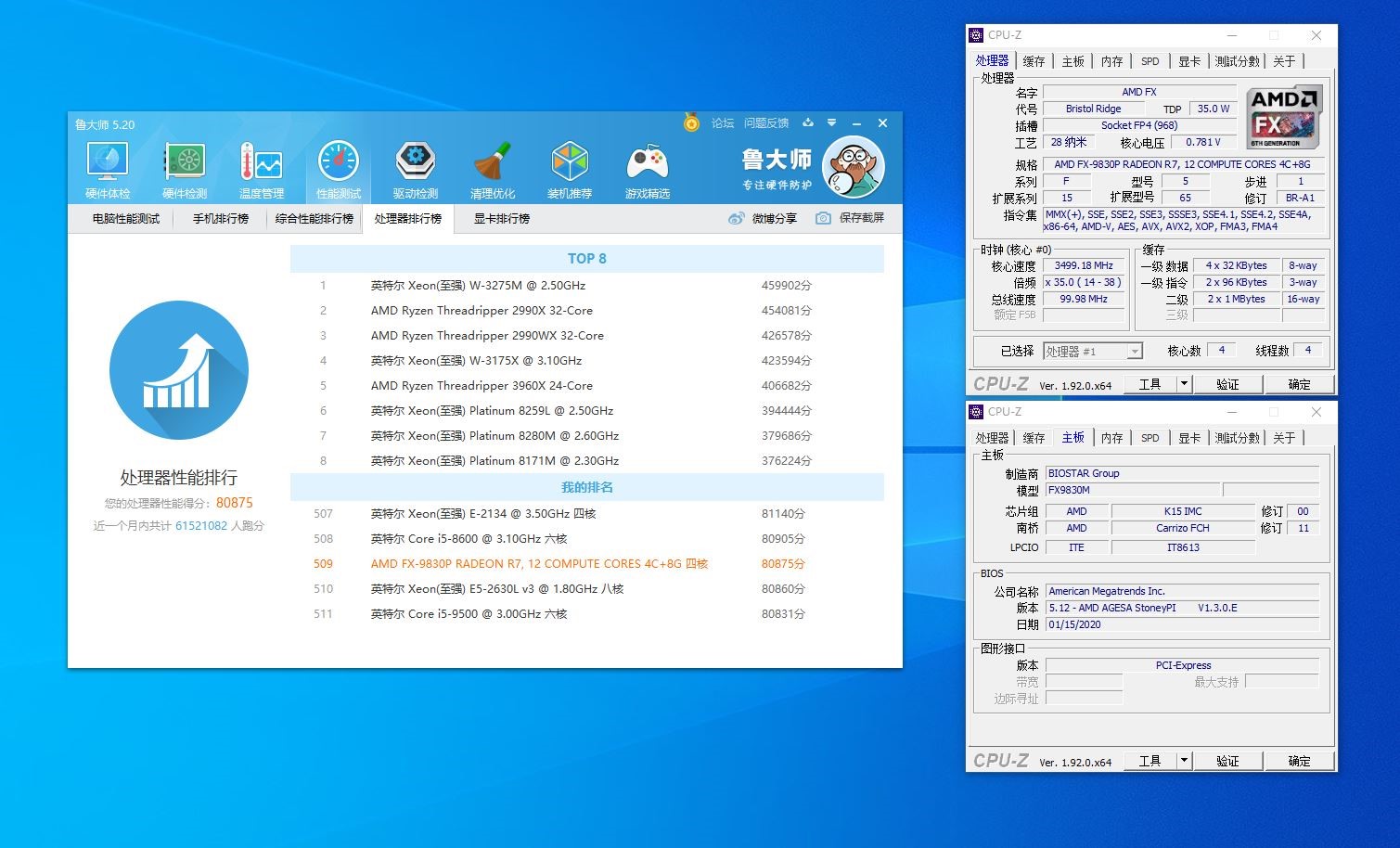Click processor score value 80875
Image resolution: width=1400 pixels, height=848 pixels.
point(234,503)
